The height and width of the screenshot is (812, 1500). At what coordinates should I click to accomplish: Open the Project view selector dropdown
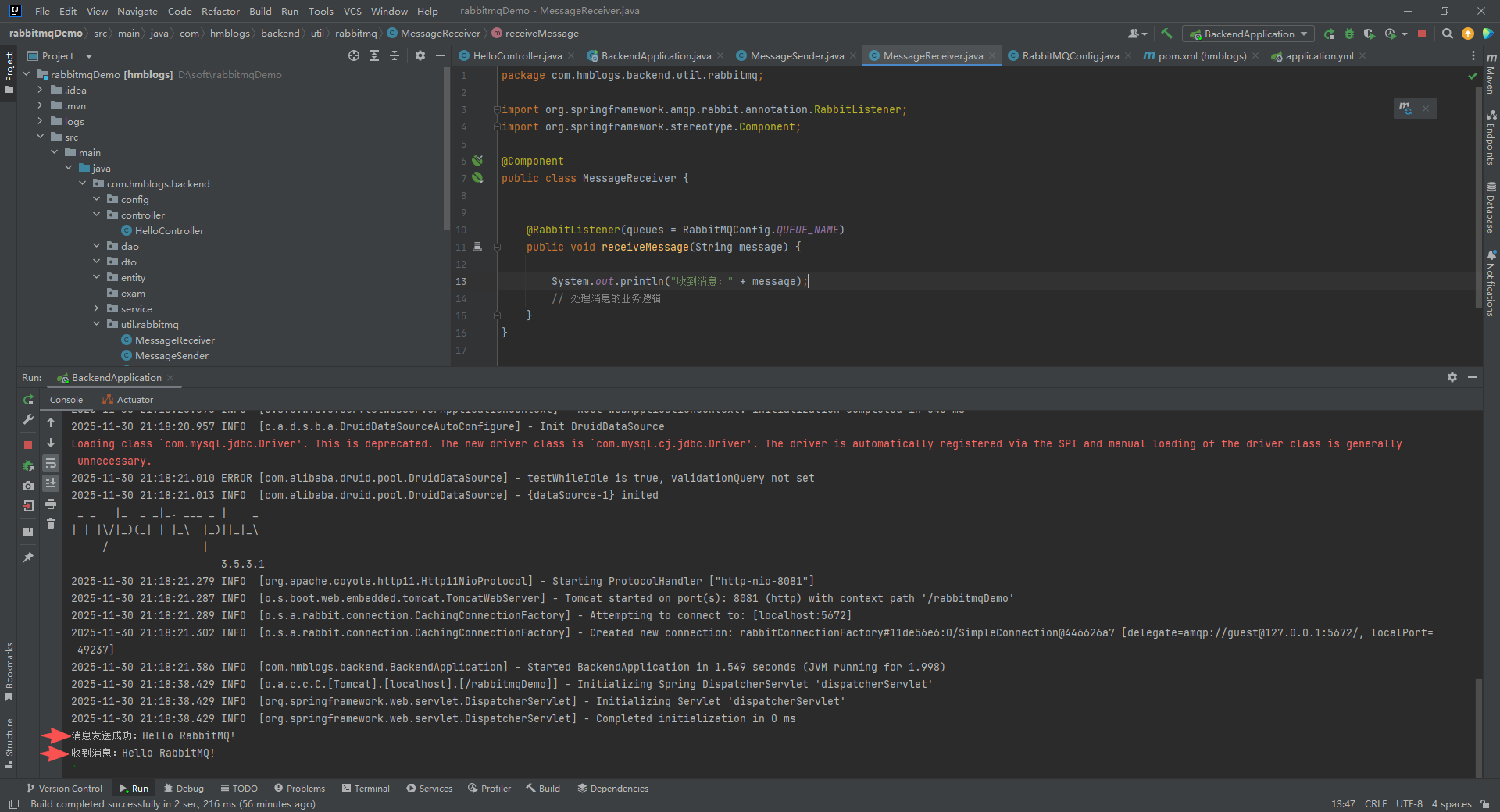tap(59, 55)
